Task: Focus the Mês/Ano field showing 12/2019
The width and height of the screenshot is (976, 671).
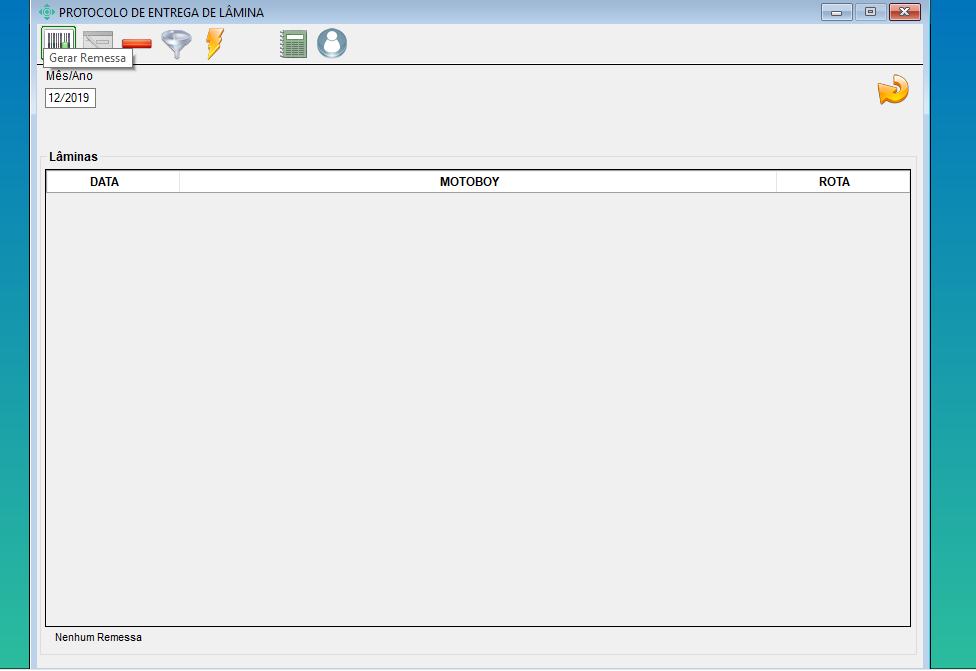Action: coord(70,98)
